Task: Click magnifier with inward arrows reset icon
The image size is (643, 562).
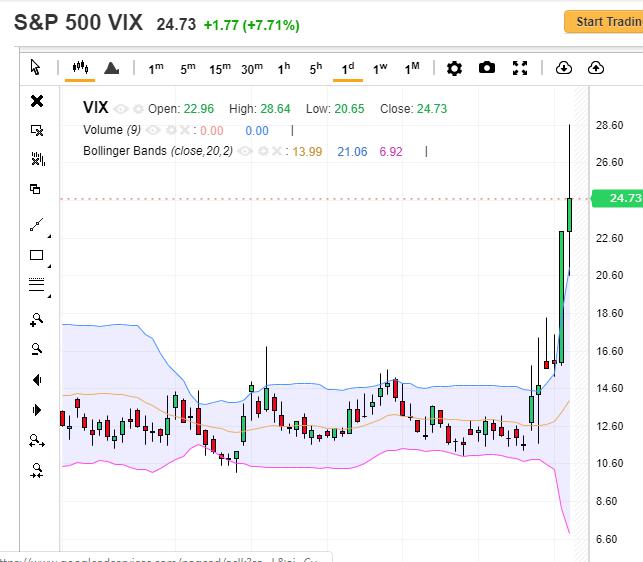Action: [x=37, y=471]
